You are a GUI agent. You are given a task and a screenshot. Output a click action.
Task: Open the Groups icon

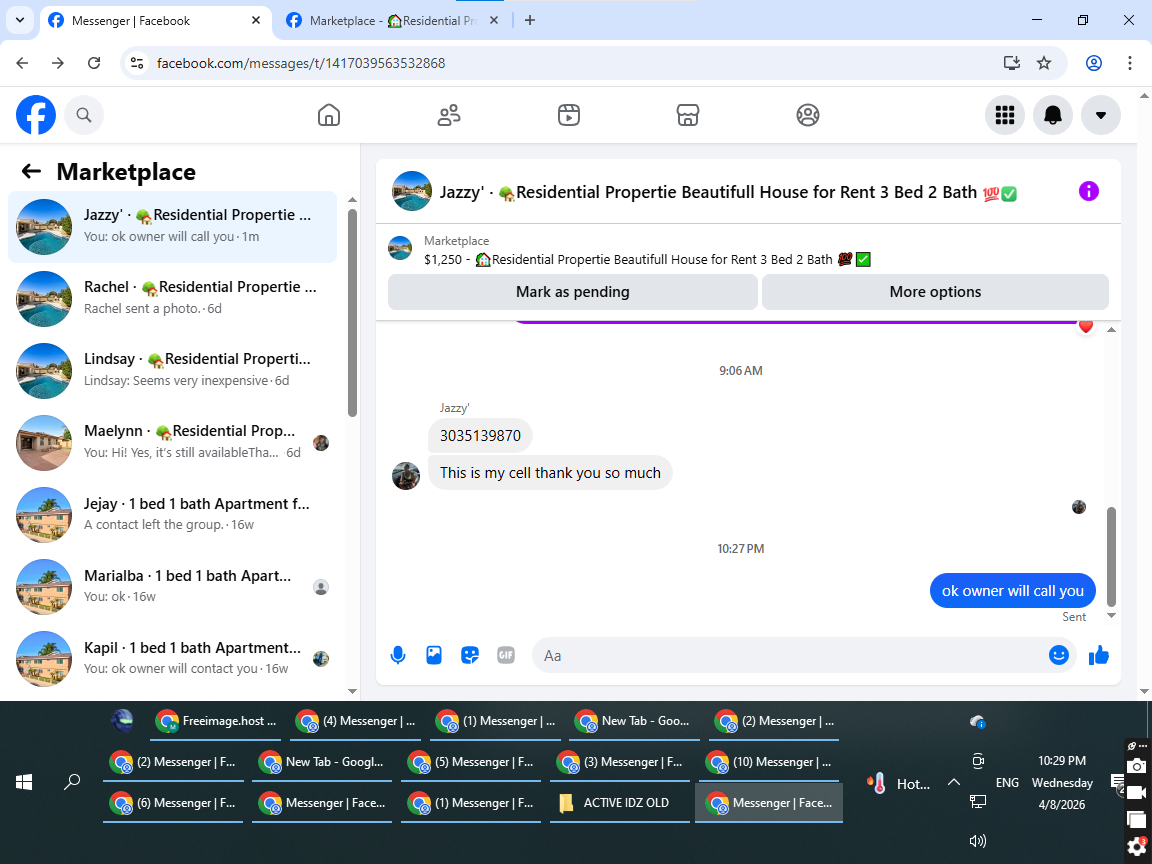coord(807,115)
